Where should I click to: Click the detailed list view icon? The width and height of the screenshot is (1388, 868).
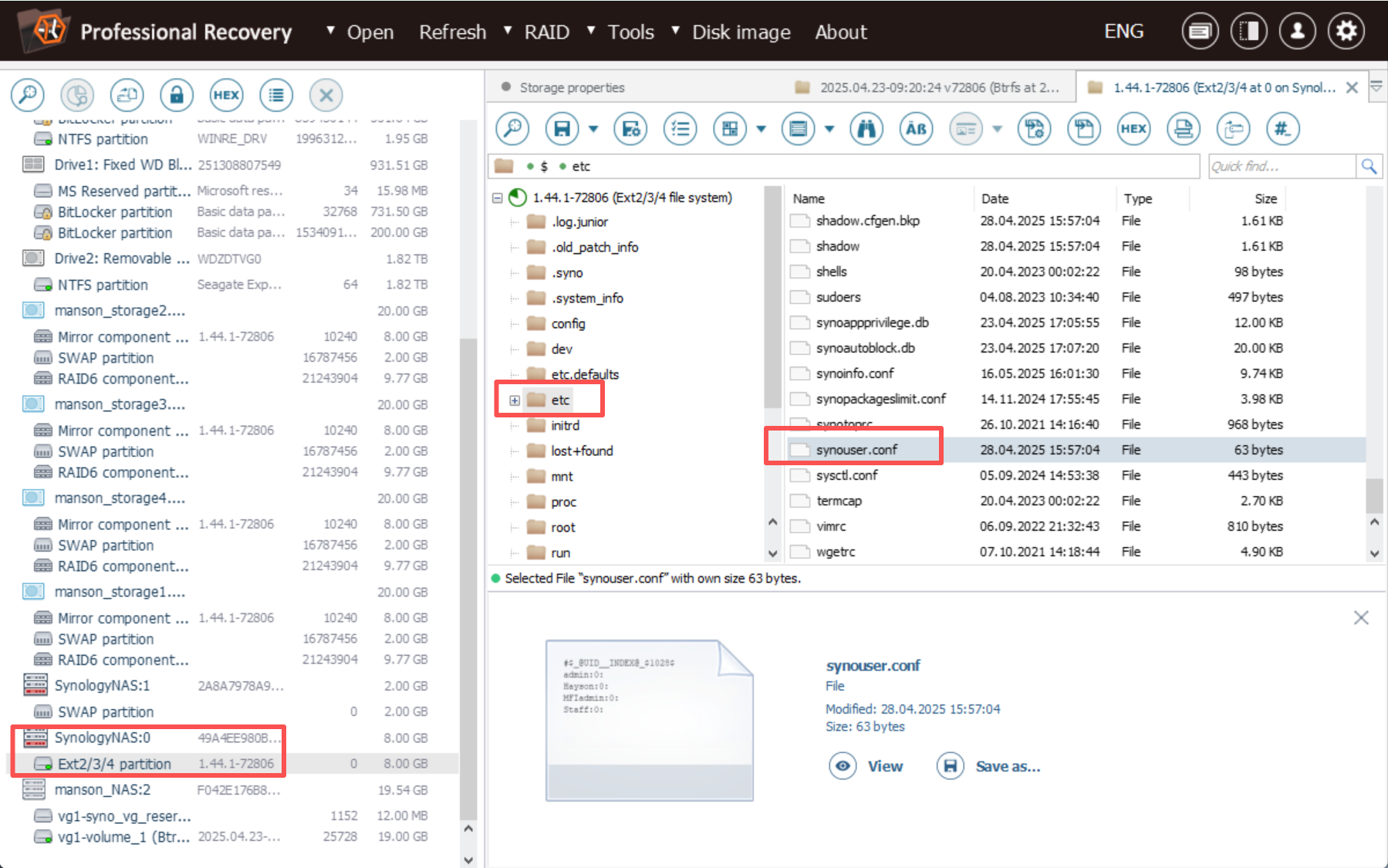point(798,129)
